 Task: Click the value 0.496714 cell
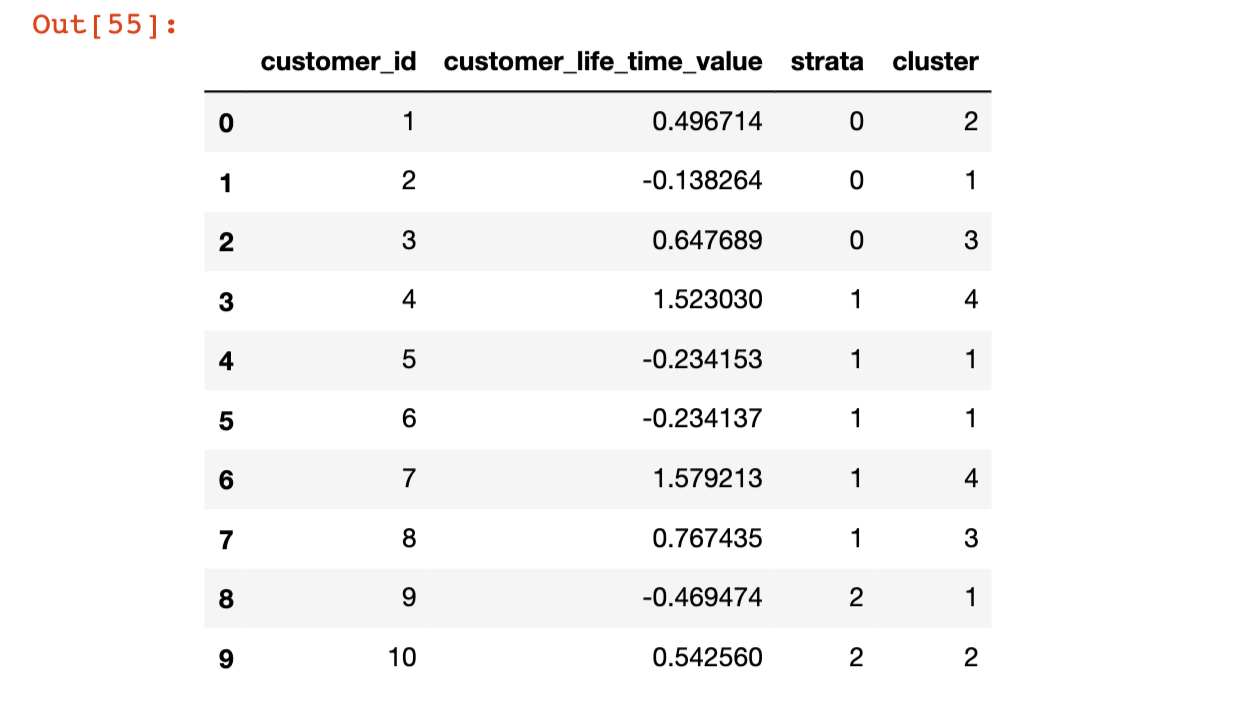[707, 122]
